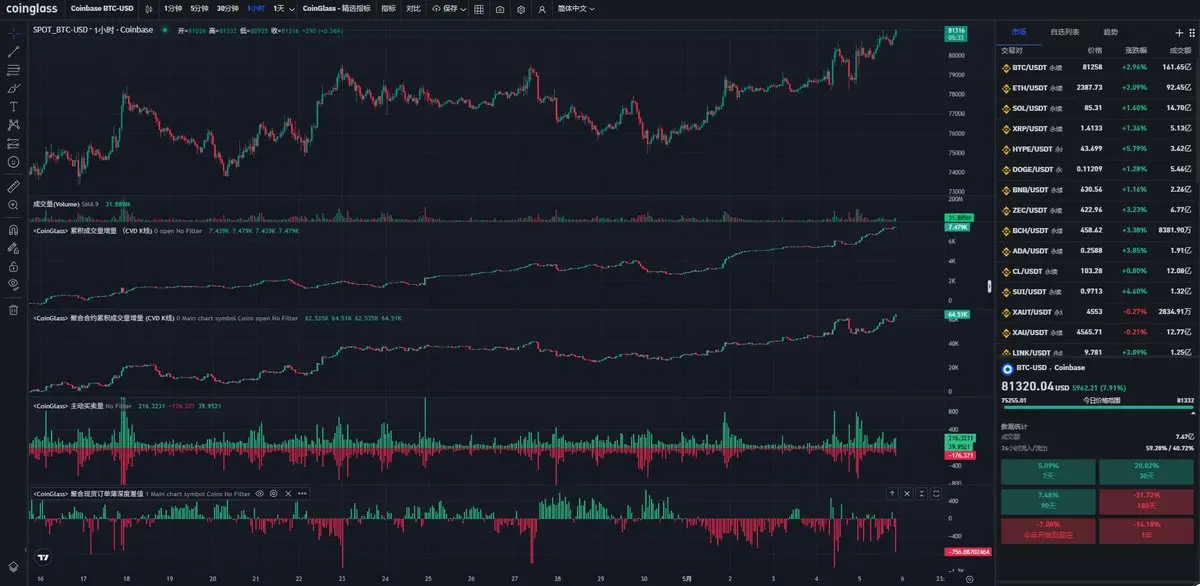Click the 今日价格范围 price range bar
This screenshot has width=1200, height=586.
pyautogui.click(x=1097, y=407)
